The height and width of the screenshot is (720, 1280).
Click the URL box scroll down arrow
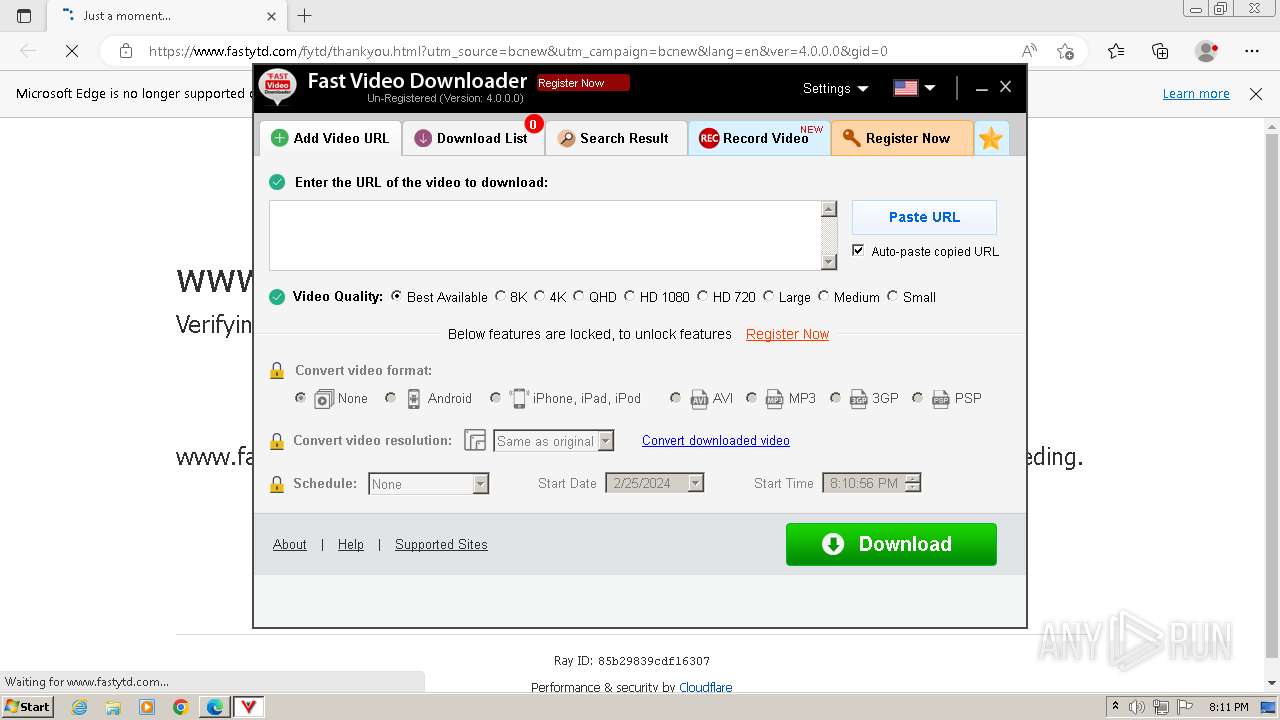coord(828,262)
